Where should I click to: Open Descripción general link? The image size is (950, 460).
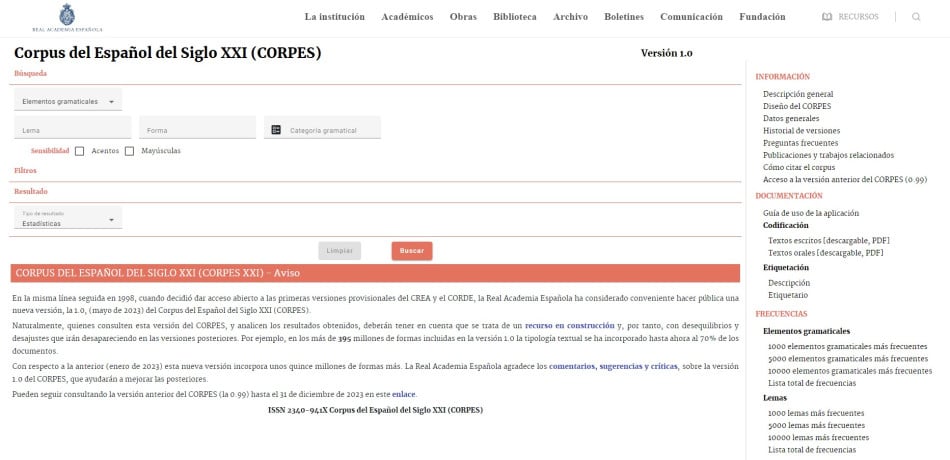[798, 94]
